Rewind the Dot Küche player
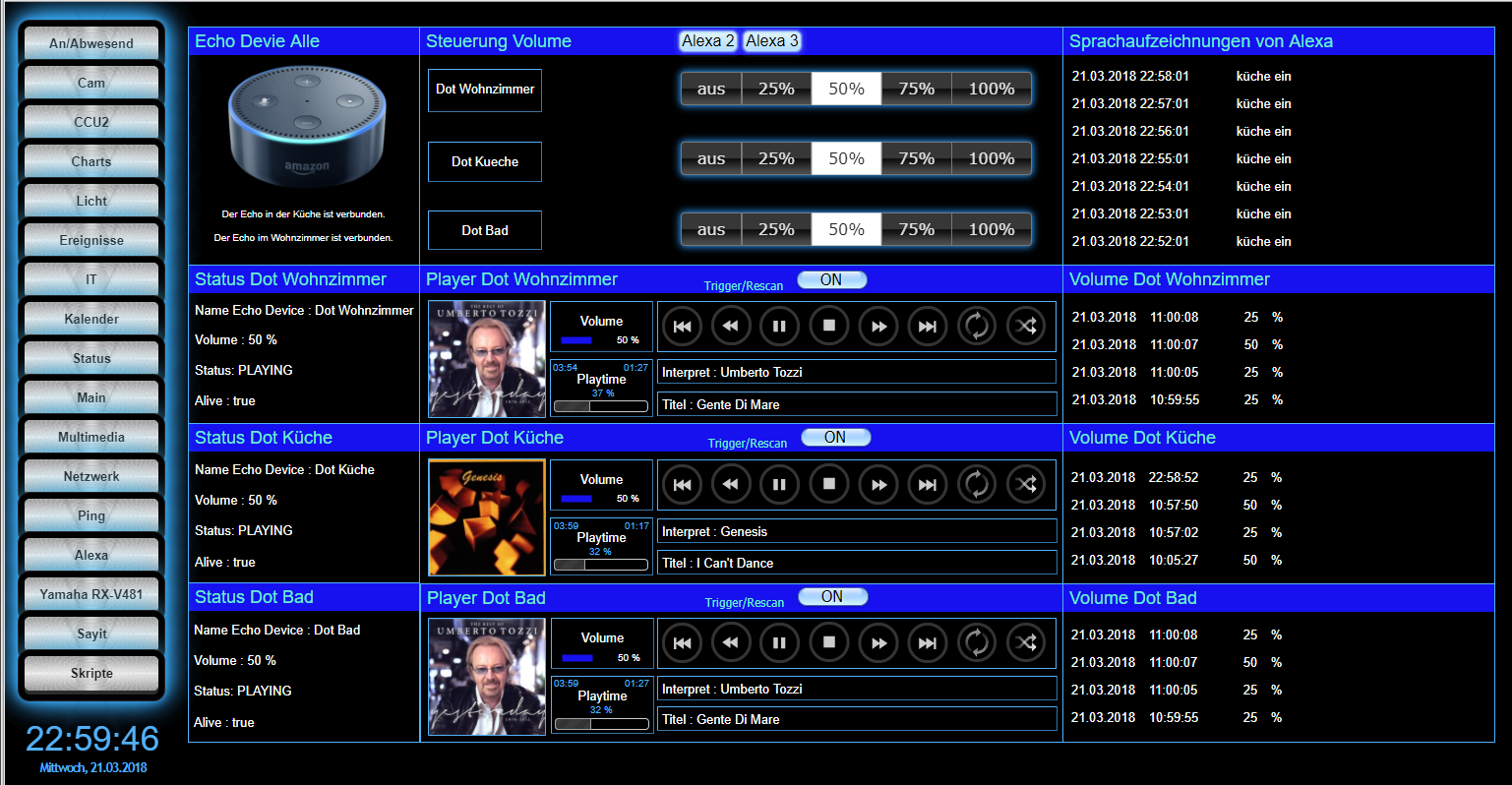 [730, 484]
